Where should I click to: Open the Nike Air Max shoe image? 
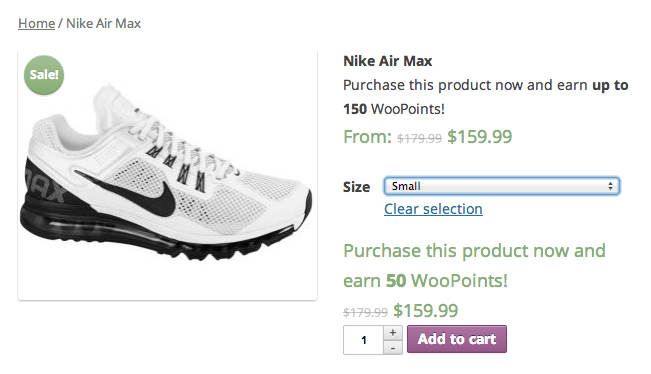167,175
